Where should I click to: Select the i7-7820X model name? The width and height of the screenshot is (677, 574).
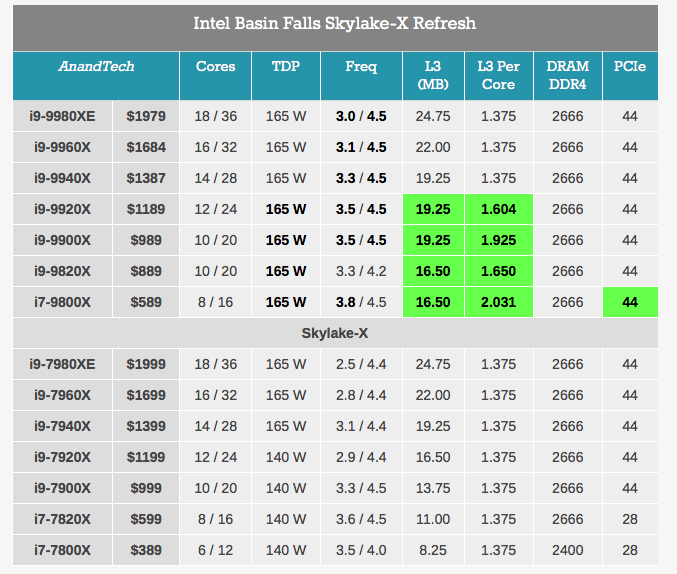click(x=62, y=519)
